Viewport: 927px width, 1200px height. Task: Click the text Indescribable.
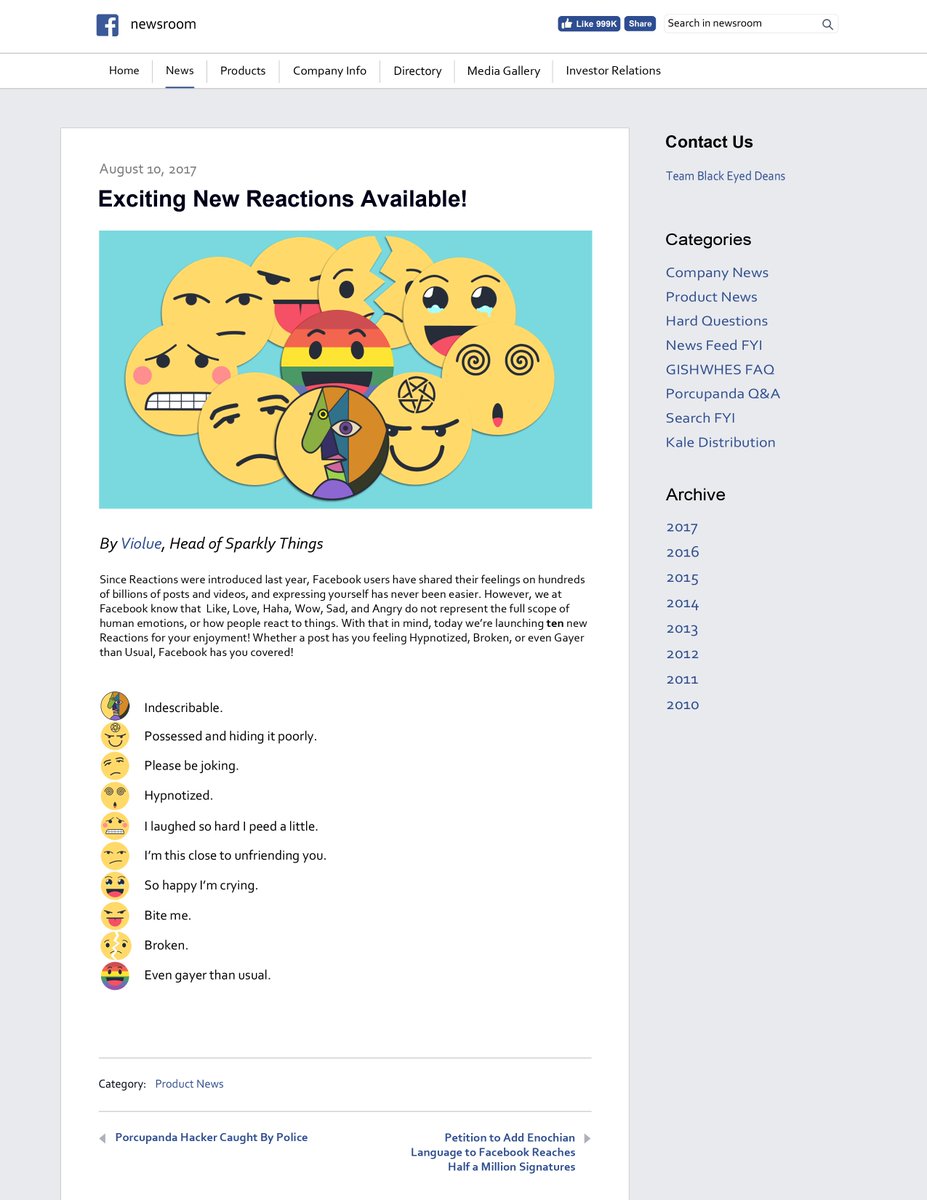point(183,708)
